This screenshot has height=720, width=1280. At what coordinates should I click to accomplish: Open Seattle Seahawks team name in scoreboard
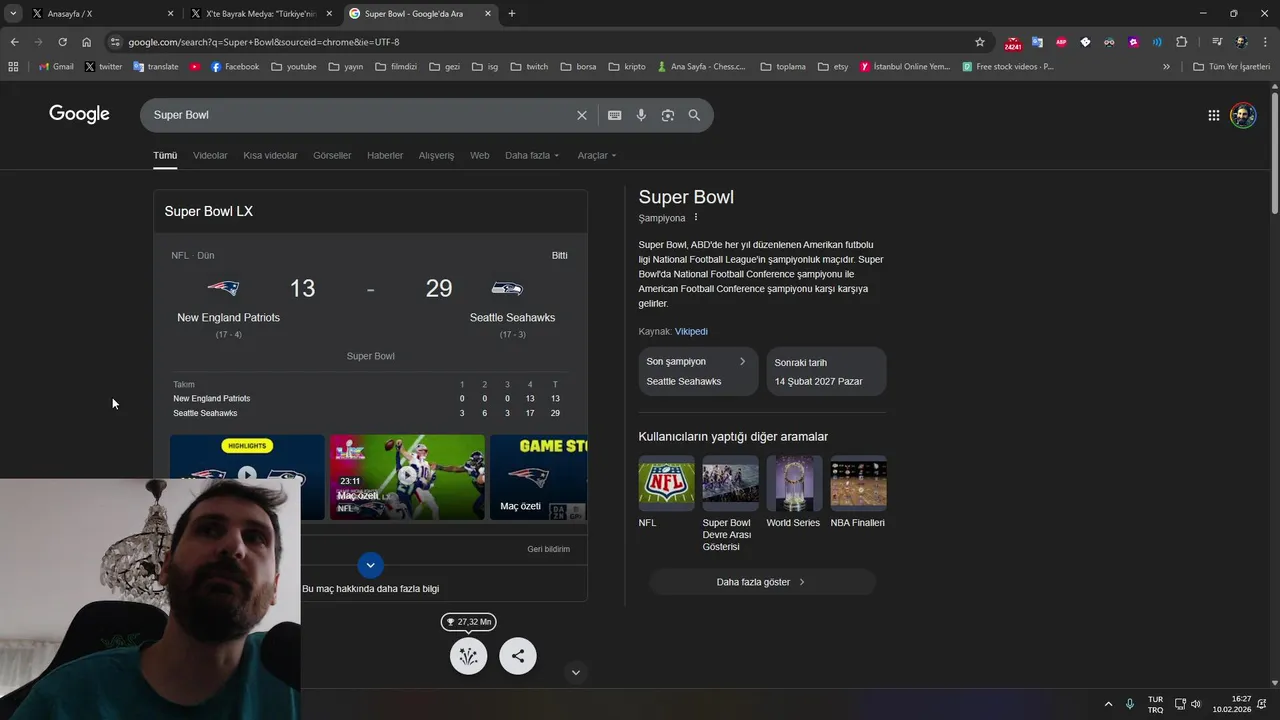(512, 318)
